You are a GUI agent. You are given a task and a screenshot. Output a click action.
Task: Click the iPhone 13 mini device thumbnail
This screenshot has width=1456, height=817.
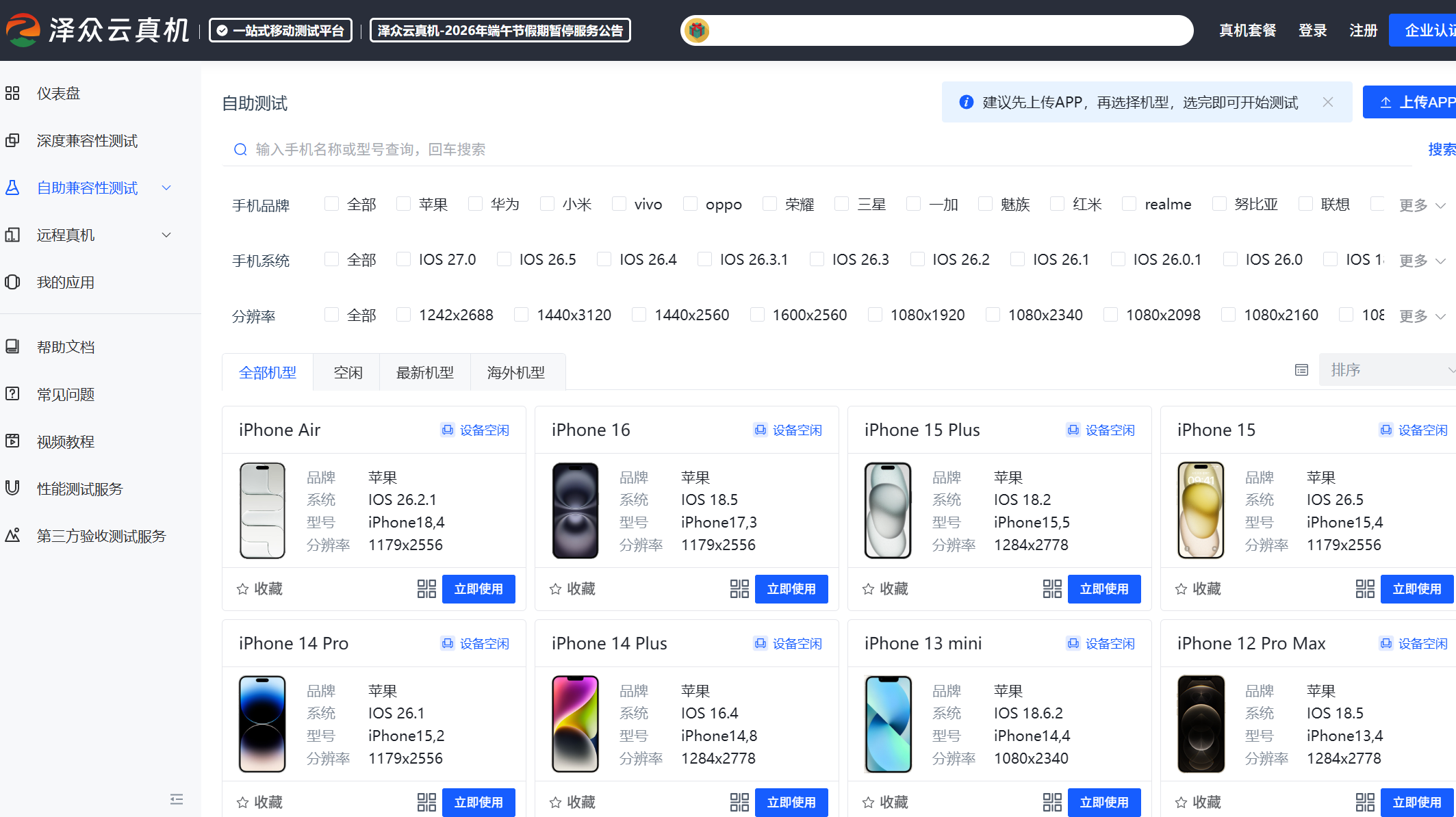[x=888, y=724]
